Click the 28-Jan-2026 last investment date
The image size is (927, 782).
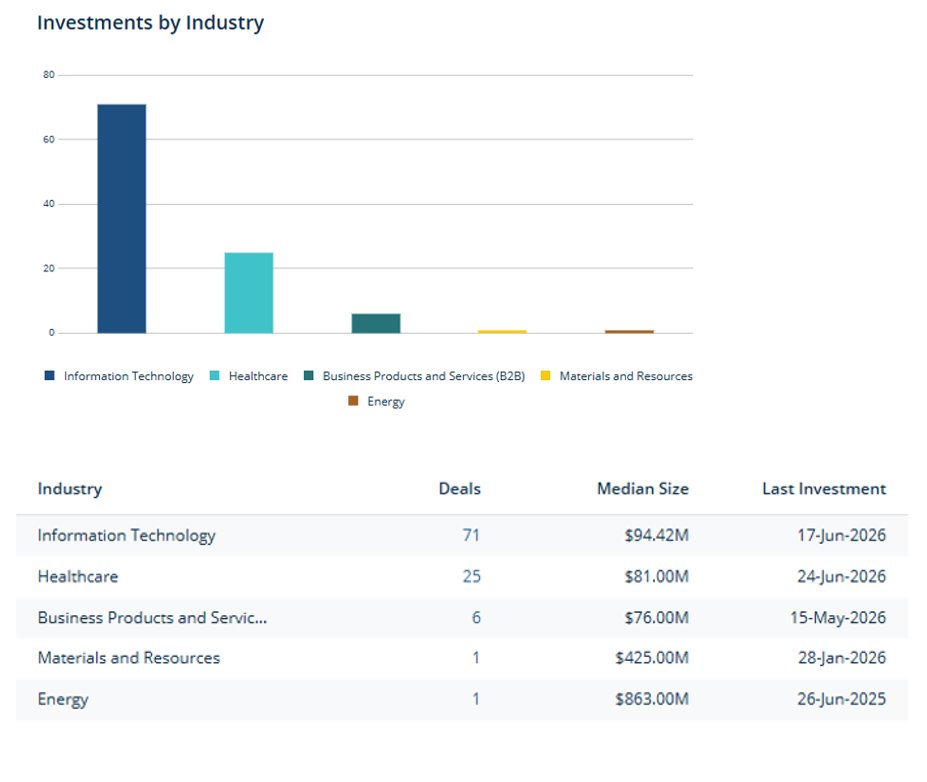pyautogui.click(x=842, y=658)
